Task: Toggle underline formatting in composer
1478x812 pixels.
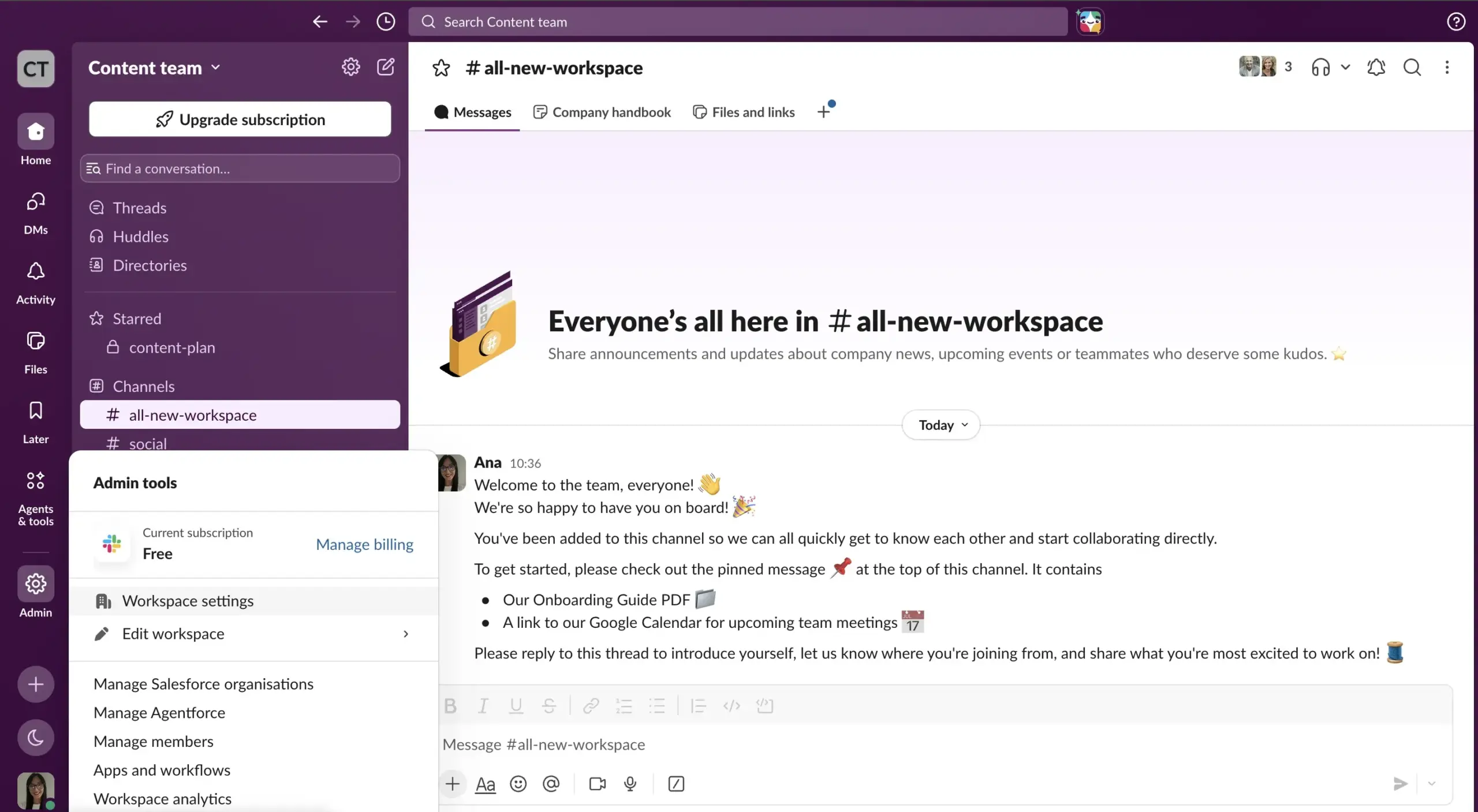Action: (x=516, y=706)
